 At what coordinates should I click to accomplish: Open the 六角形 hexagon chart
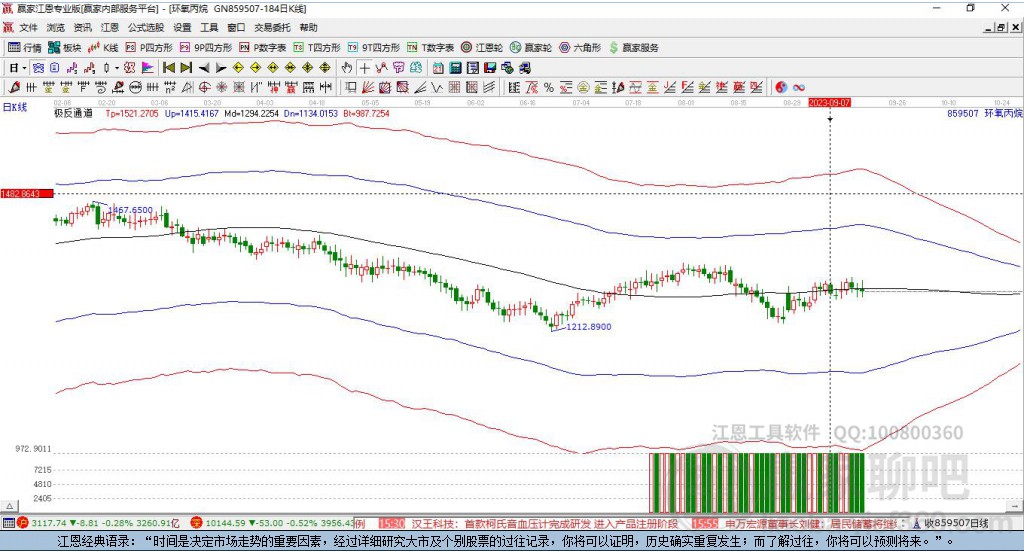(x=580, y=47)
